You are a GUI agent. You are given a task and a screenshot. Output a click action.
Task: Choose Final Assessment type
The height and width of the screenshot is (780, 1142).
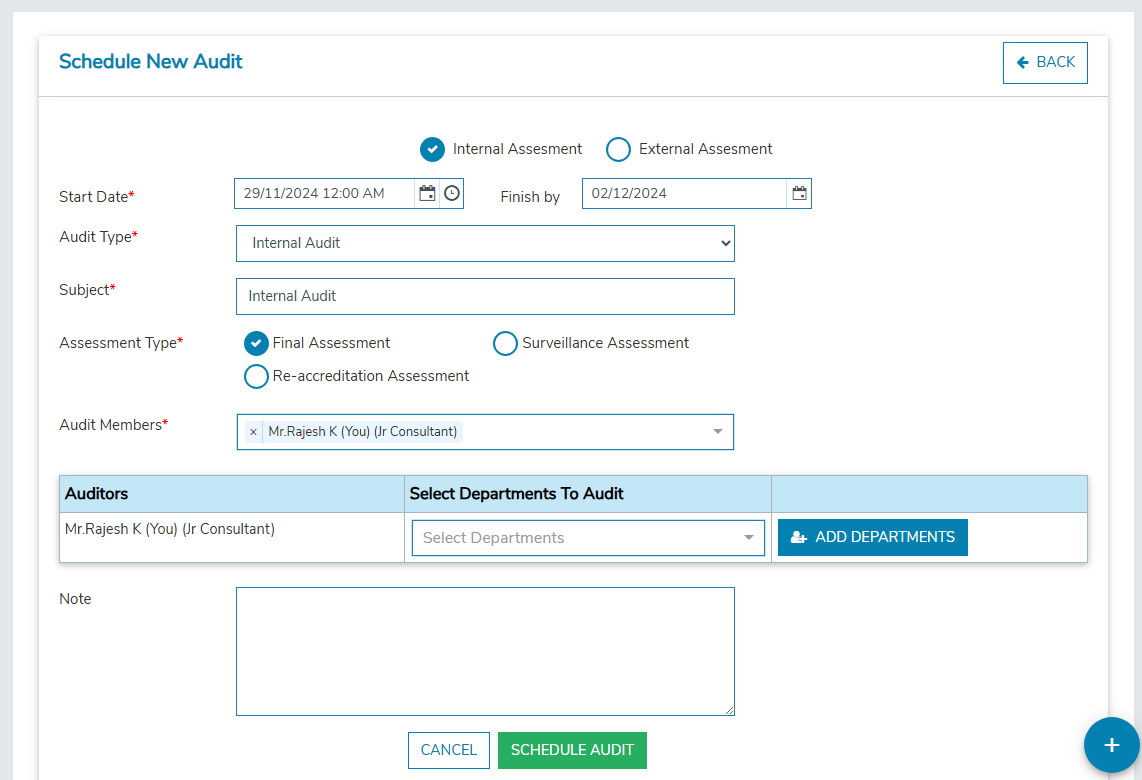pyautogui.click(x=257, y=343)
